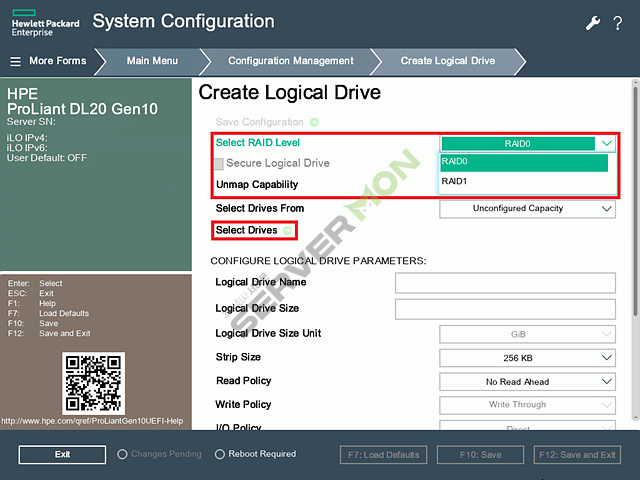Click the Exit button
This screenshot has width=640, height=480.
[62, 454]
